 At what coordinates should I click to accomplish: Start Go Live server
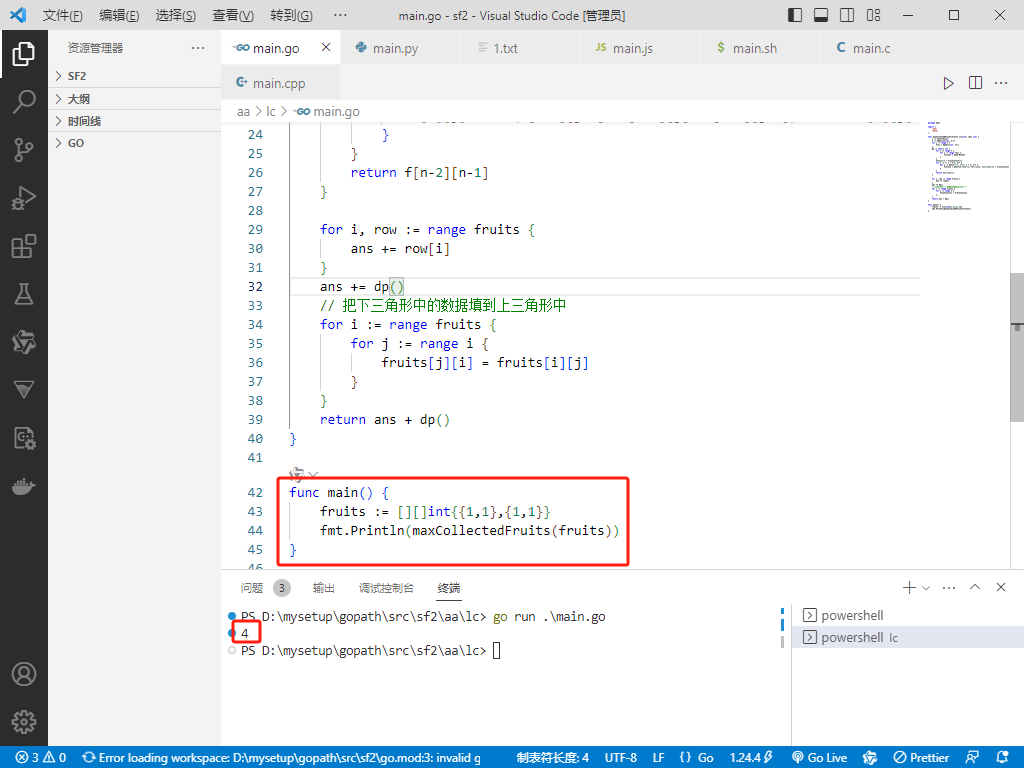819,758
